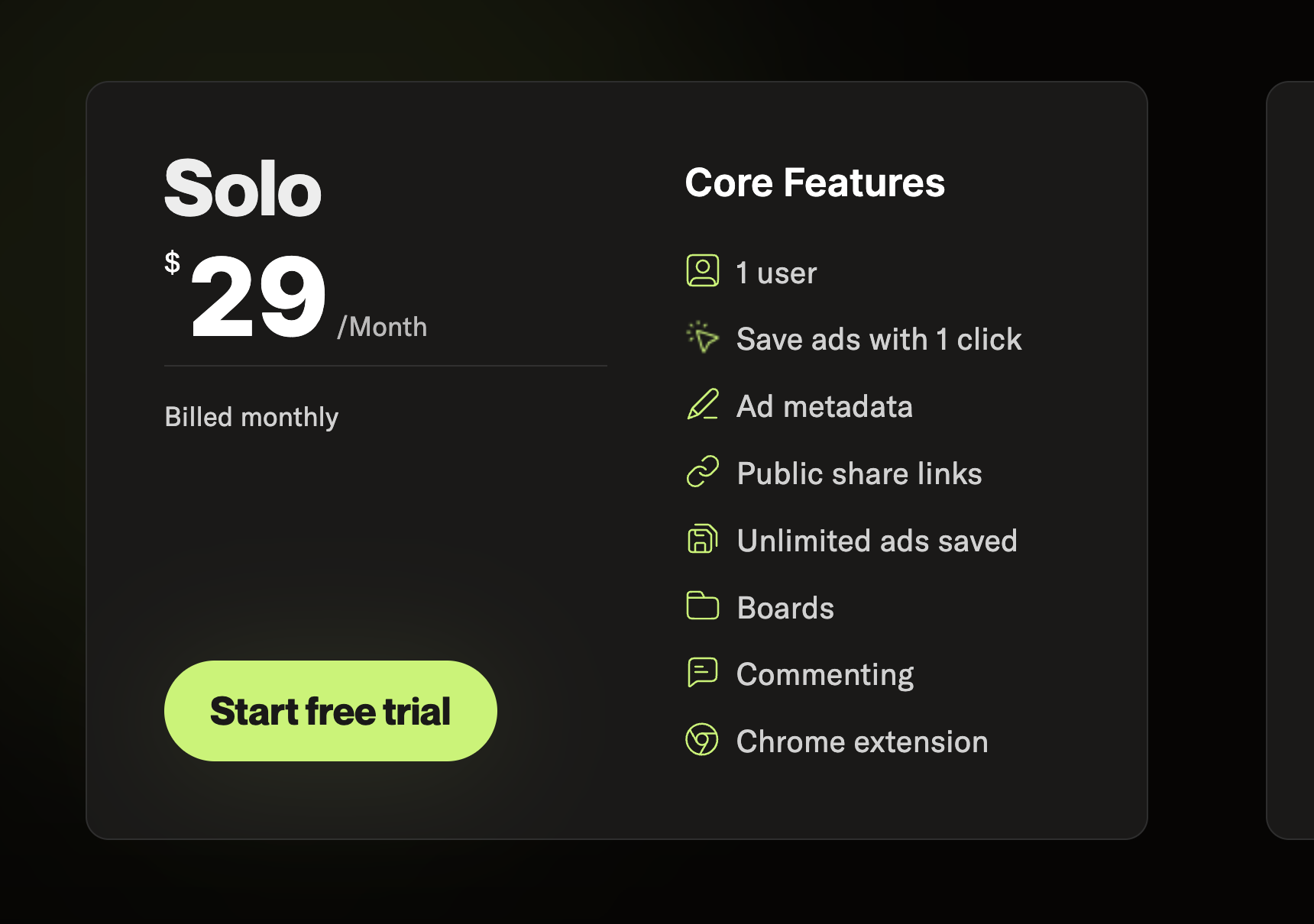Click the cursor click icon
Image resolution: width=1314 pixels, height=924 pixels.
point(702,338)
